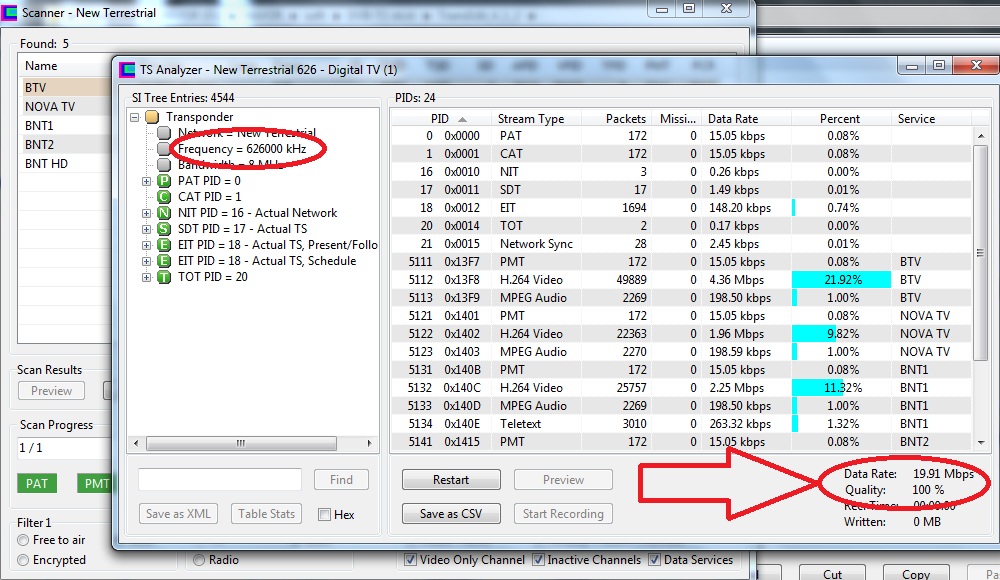Click the Restart button

click(x=451, y=480)
